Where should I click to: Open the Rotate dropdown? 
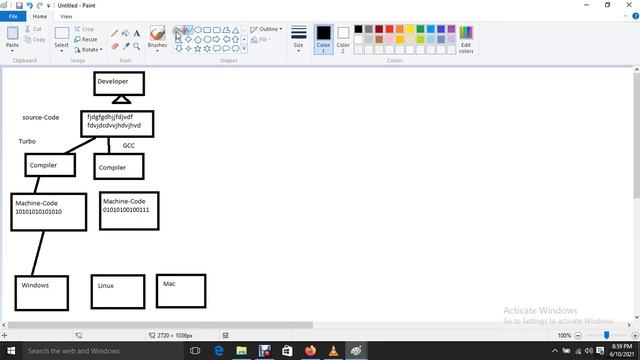pos(88,50)
